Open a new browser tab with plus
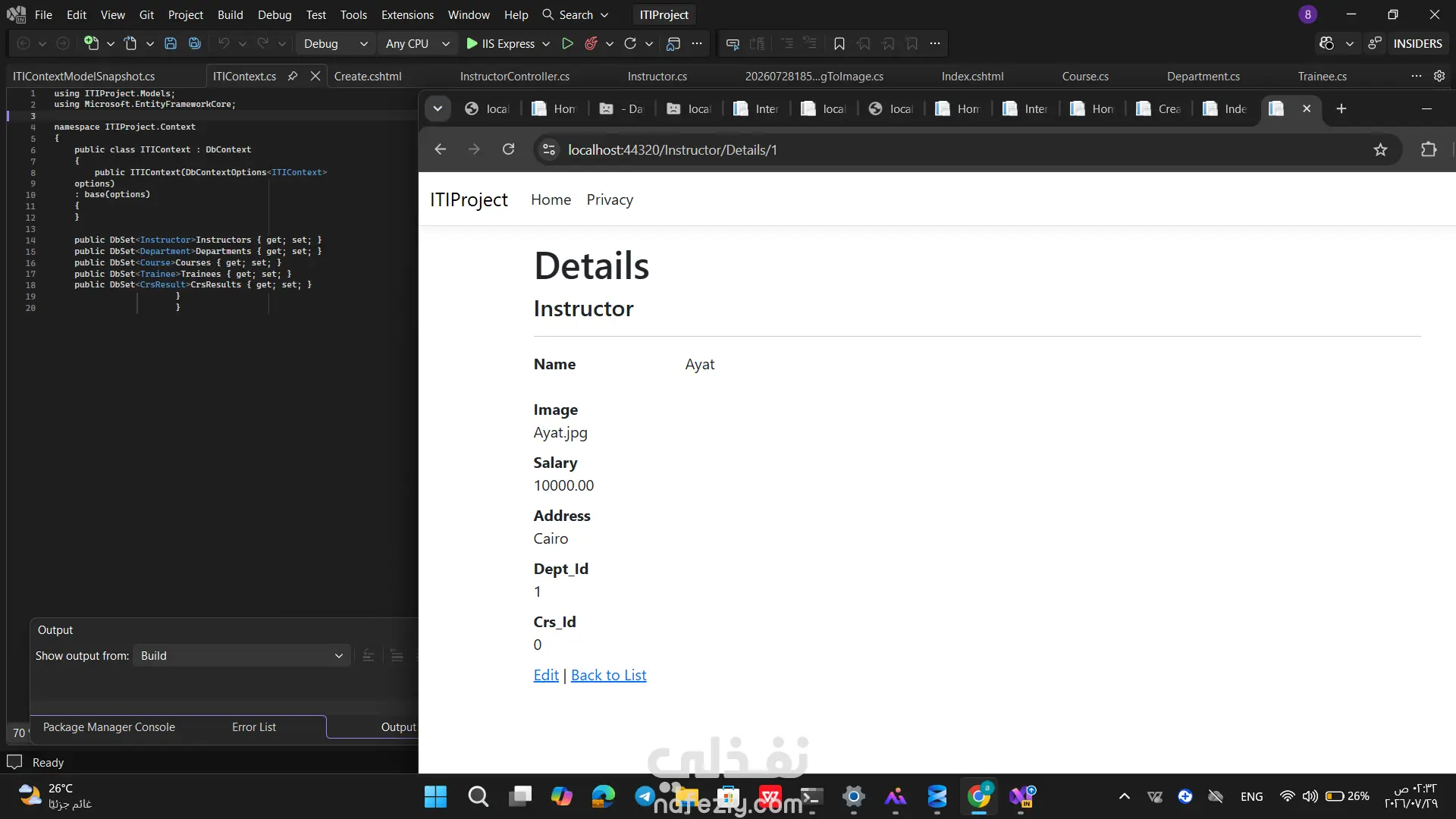 tap(1341, 108)
